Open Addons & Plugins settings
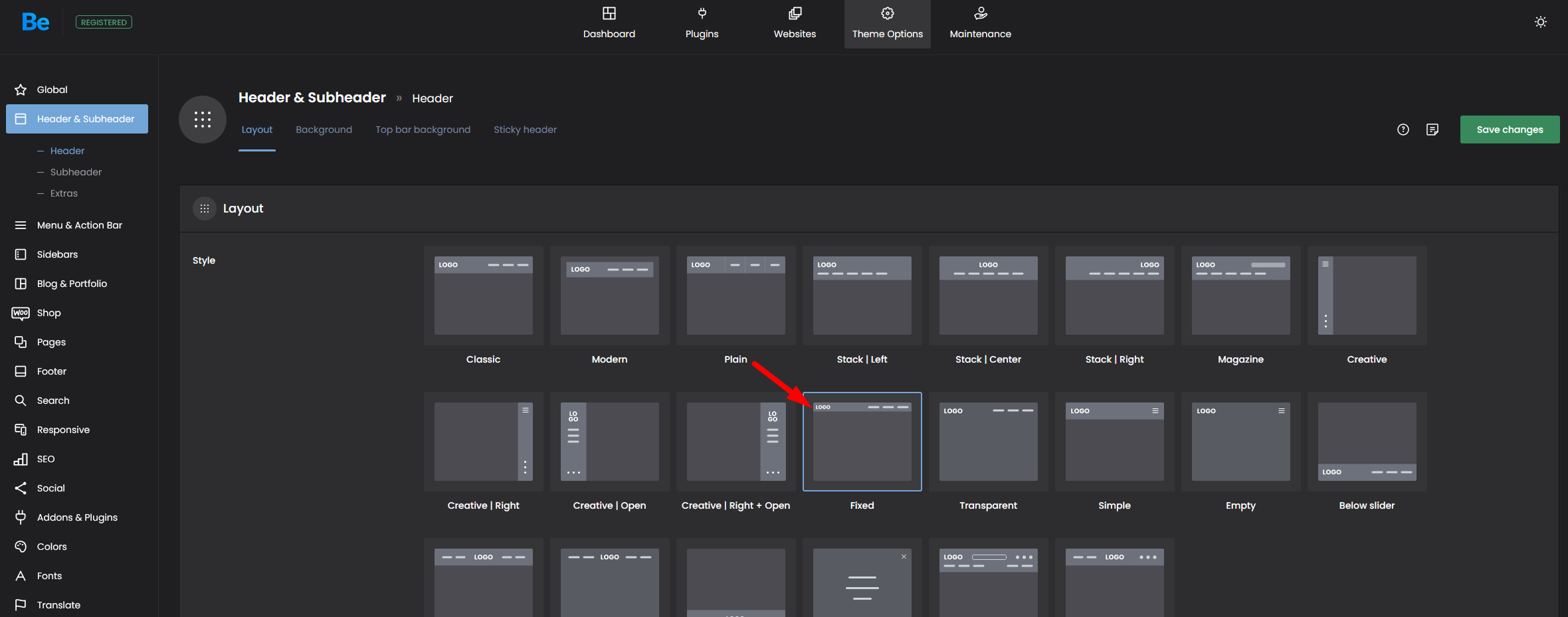1568x617 pixels. [x=77, y=517]
